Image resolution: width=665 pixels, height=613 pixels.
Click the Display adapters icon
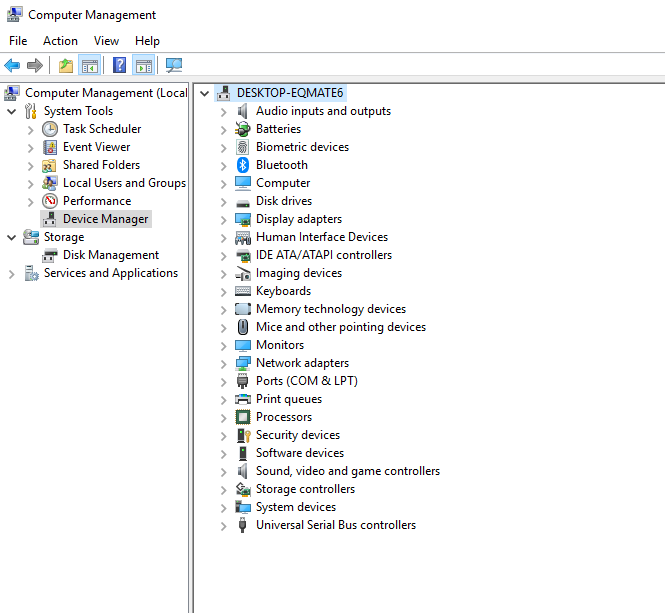coord(243,219)
